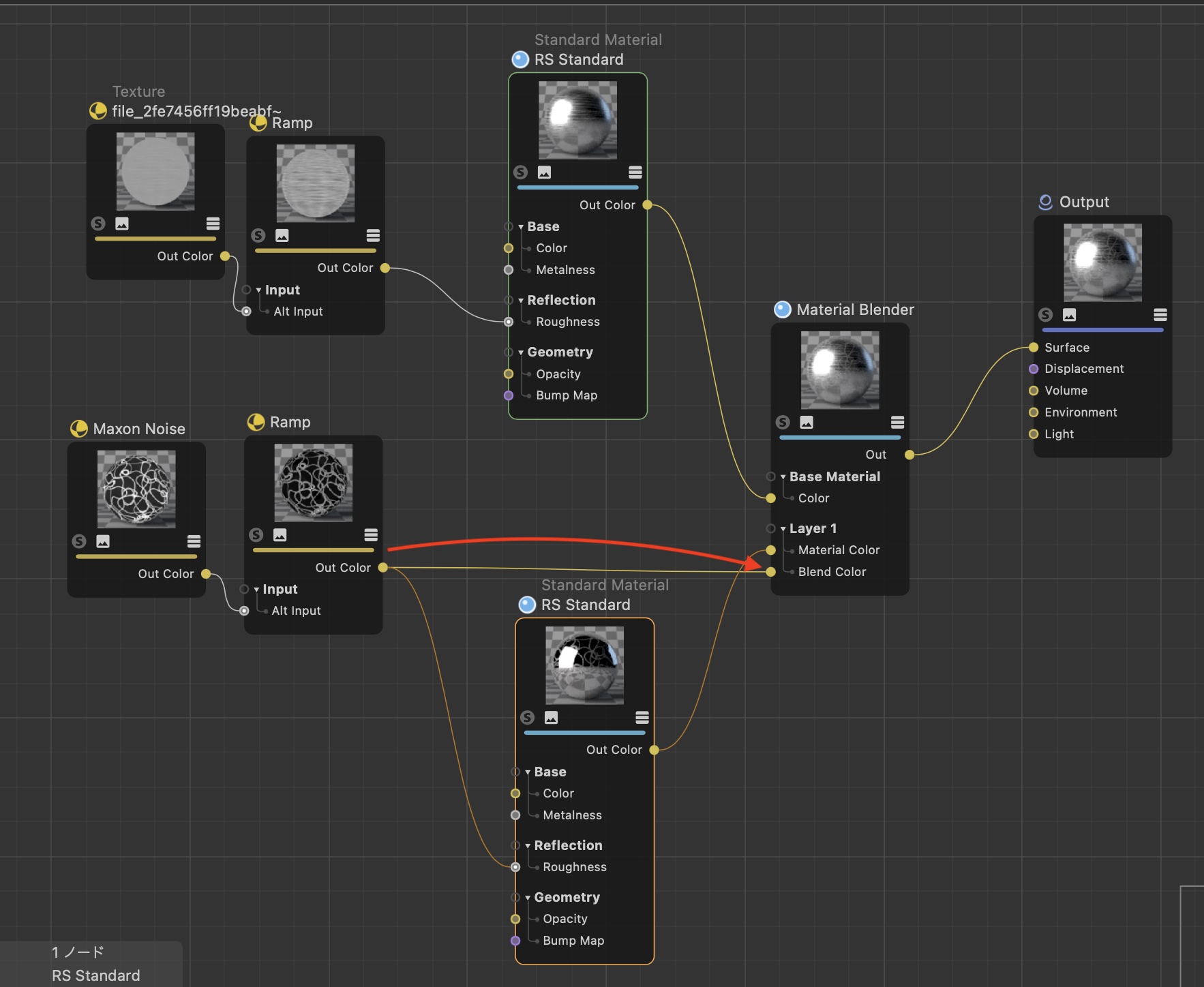The width and height of the screenshot is (1204, 987).
Task: Click the Surface input port on Output node
Action: pos(1034,348)
